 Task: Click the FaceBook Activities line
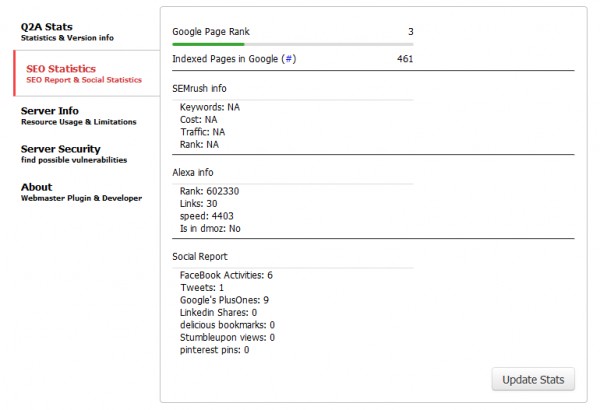(x=226, y=274)
